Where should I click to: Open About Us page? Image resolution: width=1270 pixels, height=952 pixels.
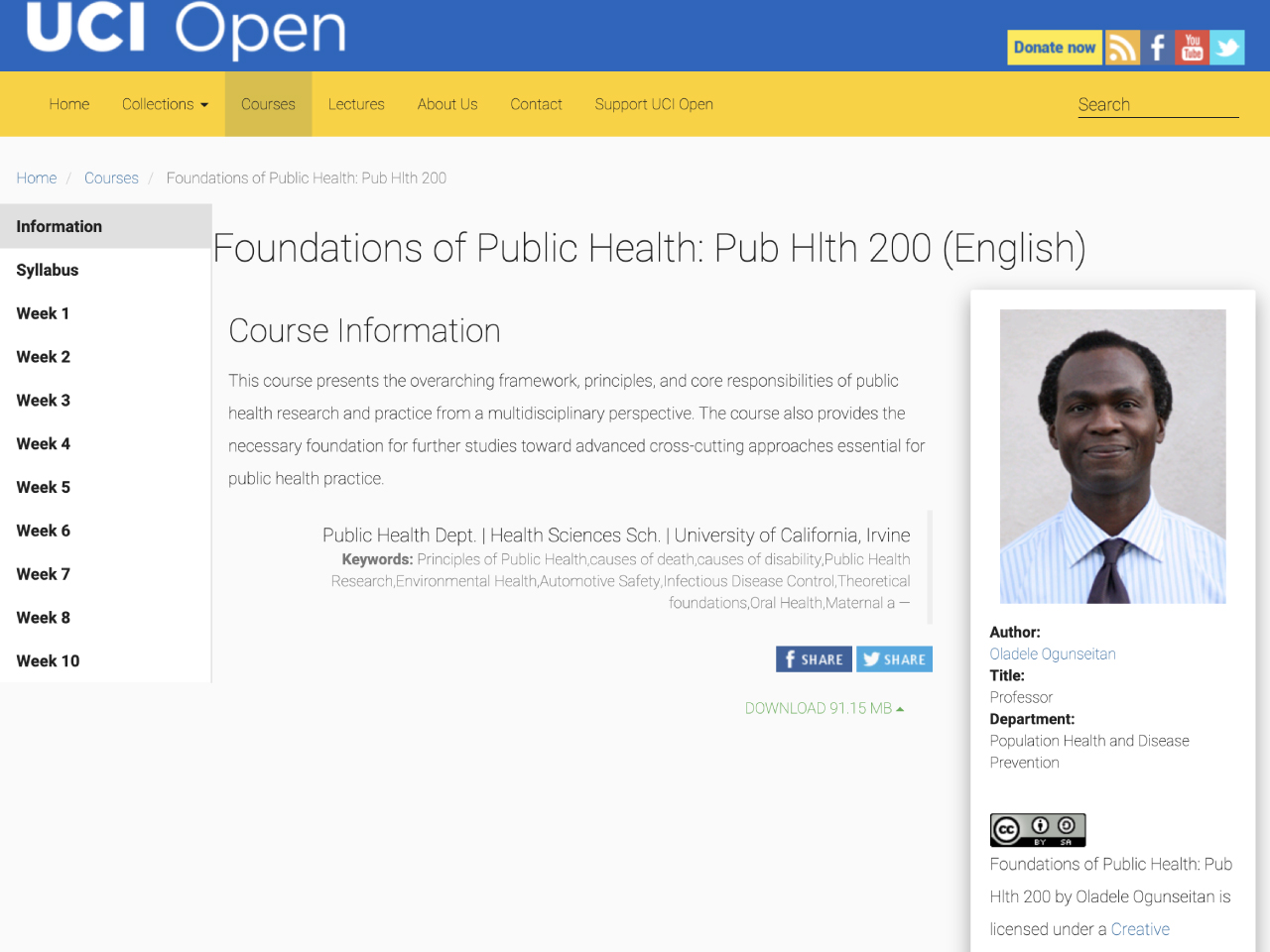447,104
